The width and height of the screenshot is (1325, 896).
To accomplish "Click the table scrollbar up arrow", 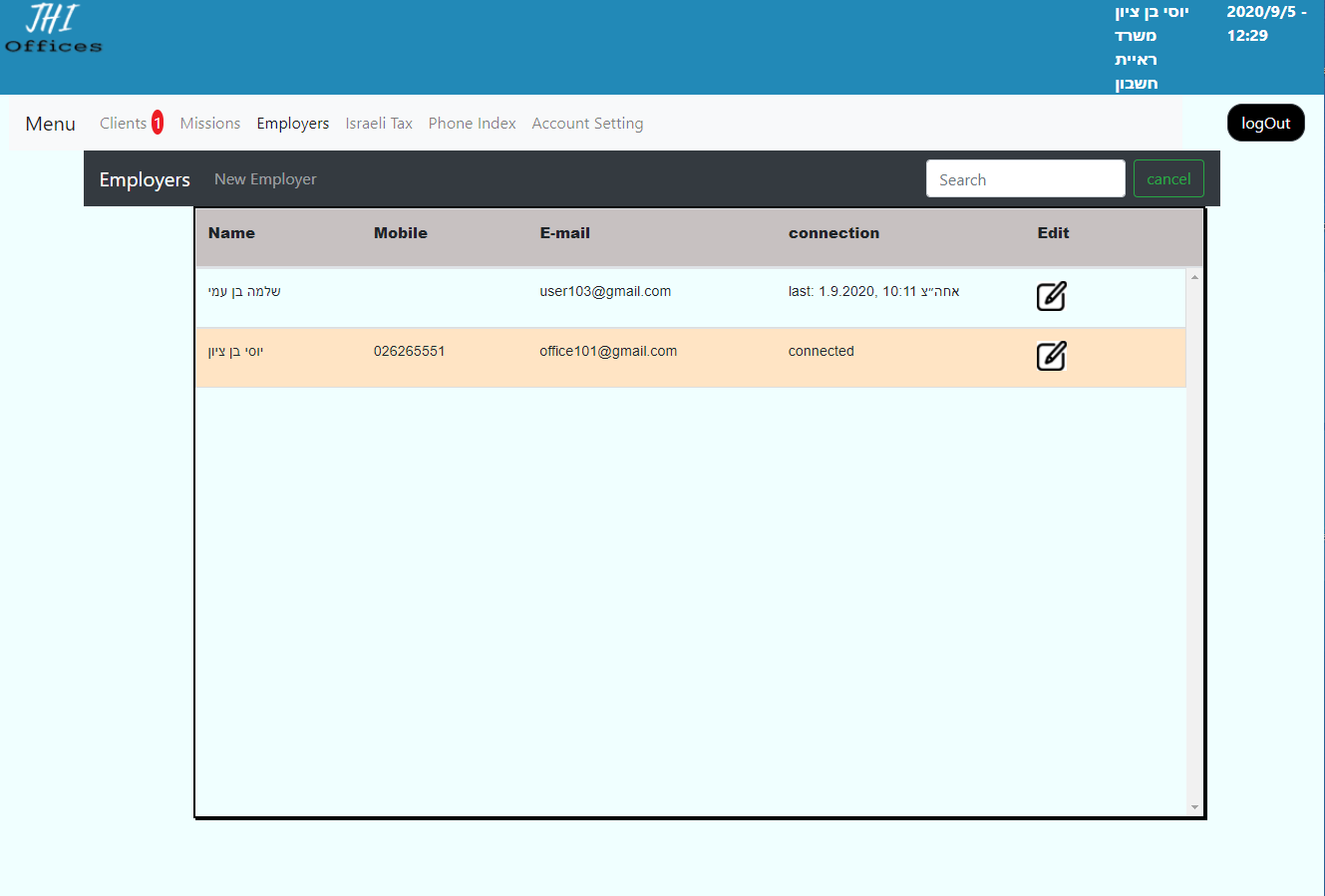I will point(1194,277).
